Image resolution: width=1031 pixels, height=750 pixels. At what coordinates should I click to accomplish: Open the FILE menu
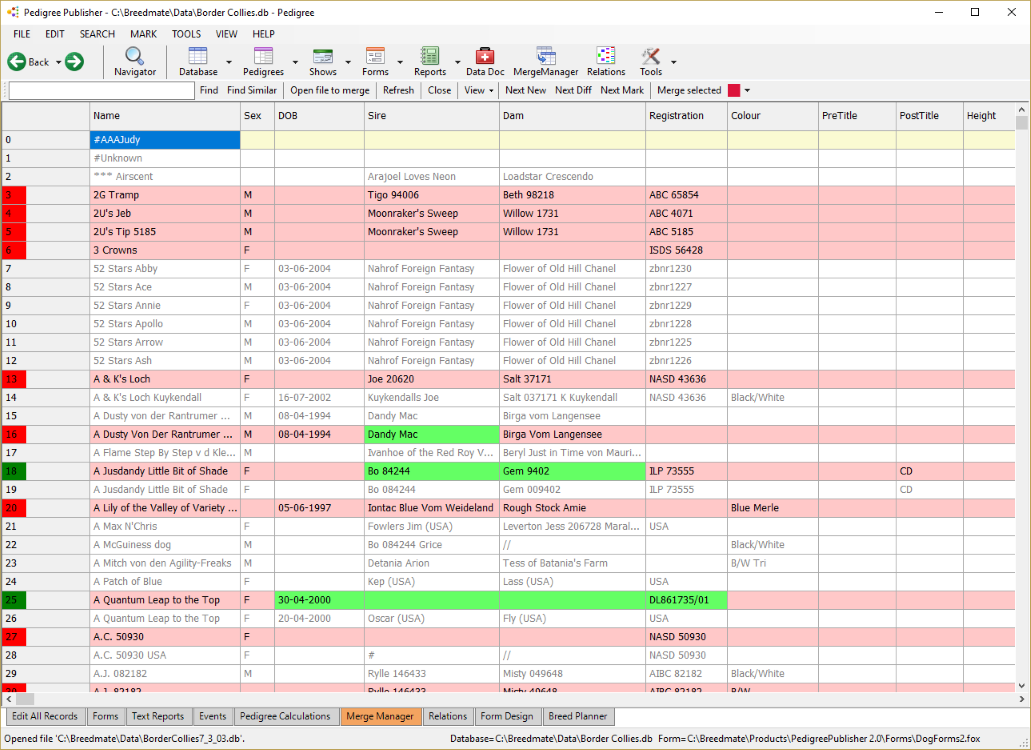coord(22,34)
